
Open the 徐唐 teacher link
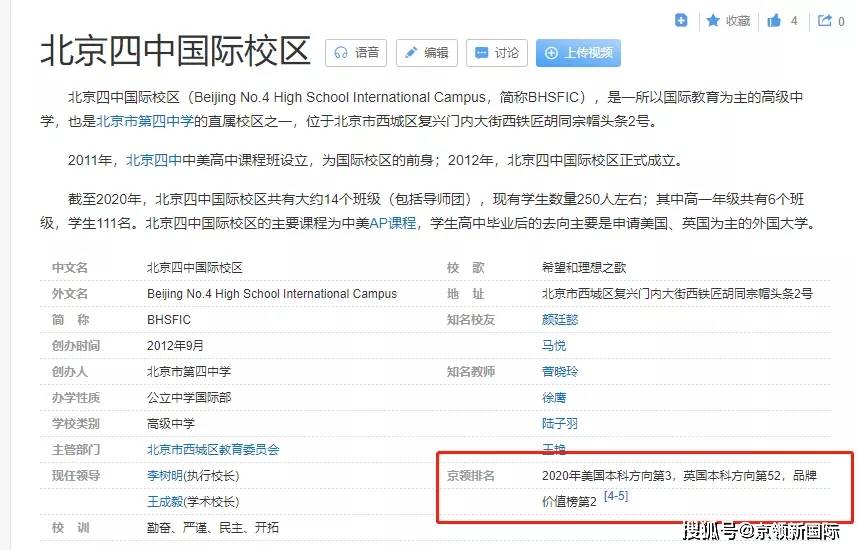(554, 397)
